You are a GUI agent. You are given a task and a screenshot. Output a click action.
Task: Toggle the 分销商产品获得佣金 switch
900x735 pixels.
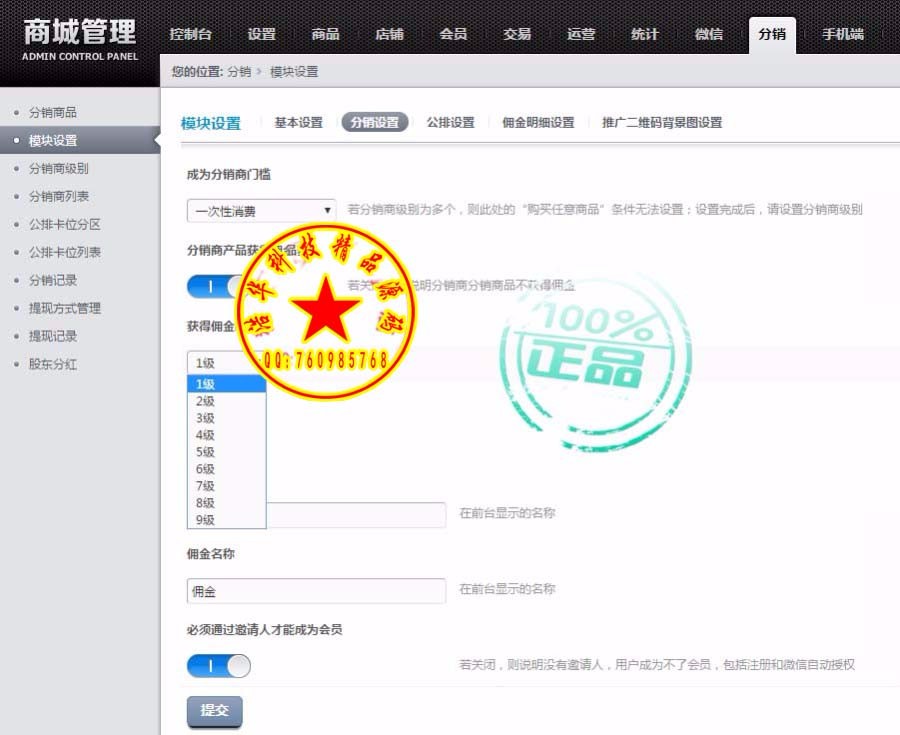click(218, 286)
